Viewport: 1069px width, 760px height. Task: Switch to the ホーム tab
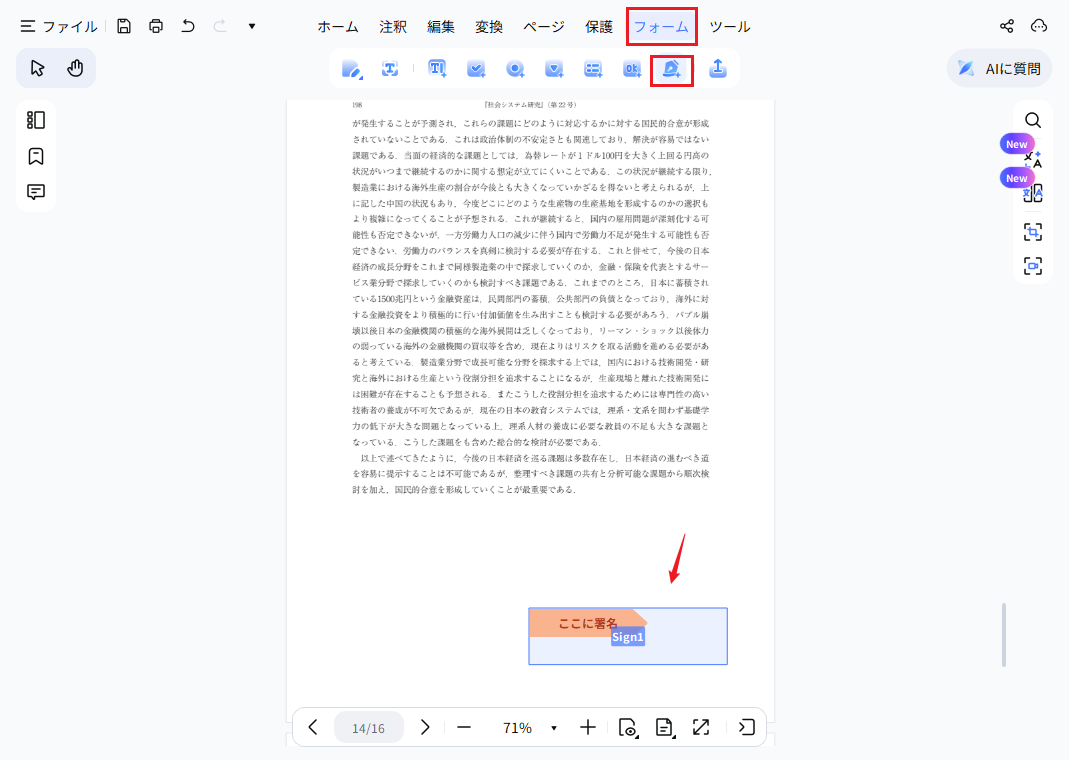tap(337, 27)
